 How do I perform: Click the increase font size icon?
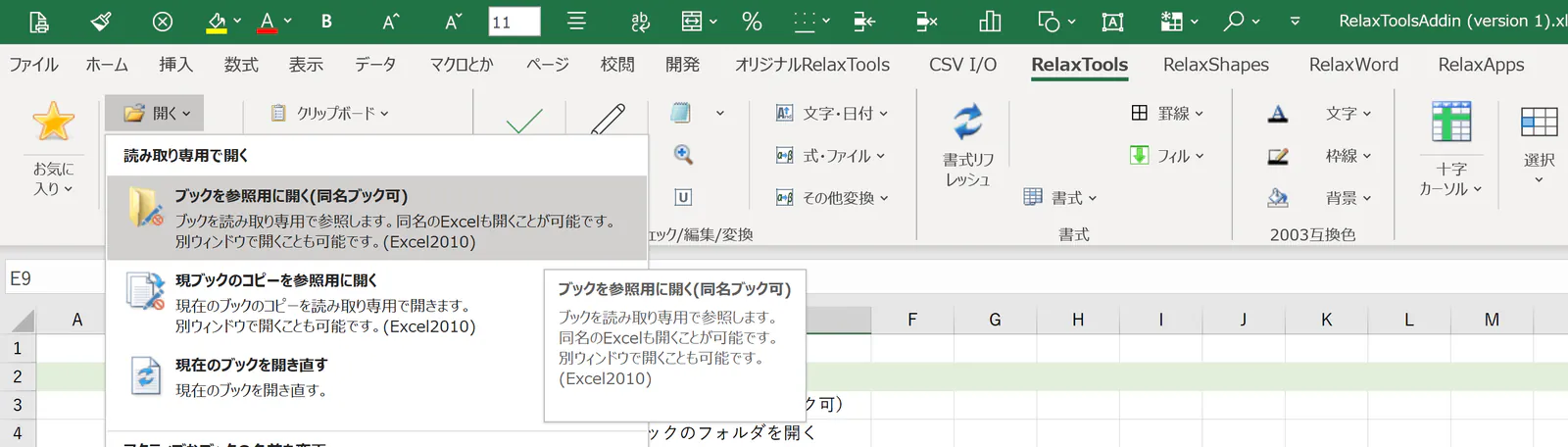click(391, 22)
